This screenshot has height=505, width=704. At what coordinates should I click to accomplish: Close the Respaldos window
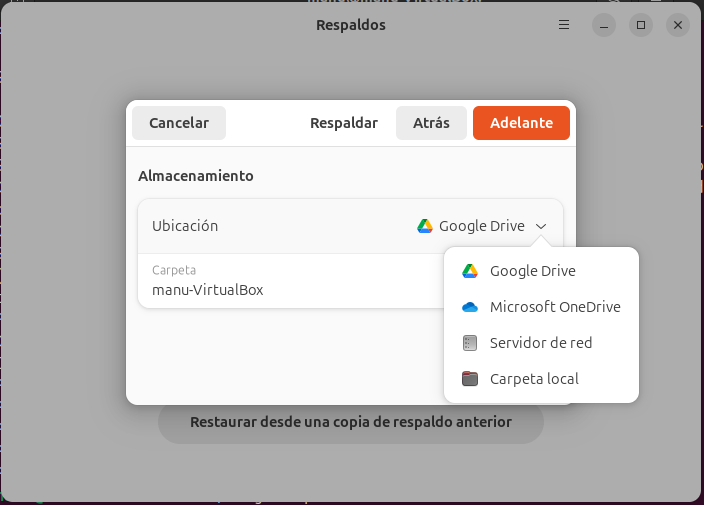pyautogui.click(x=678, y=25)
